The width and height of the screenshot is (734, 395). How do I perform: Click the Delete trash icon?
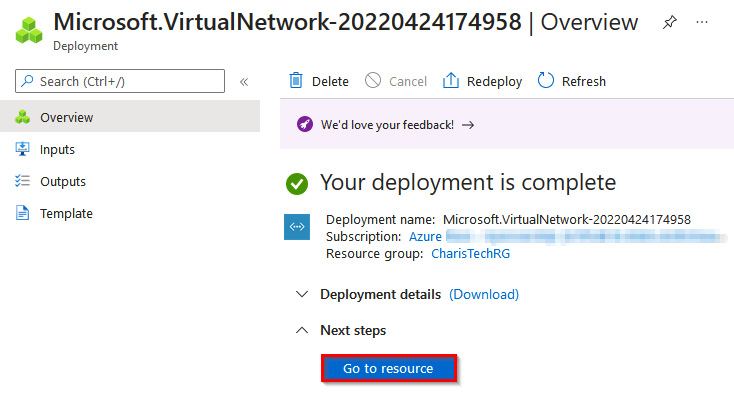296,80
